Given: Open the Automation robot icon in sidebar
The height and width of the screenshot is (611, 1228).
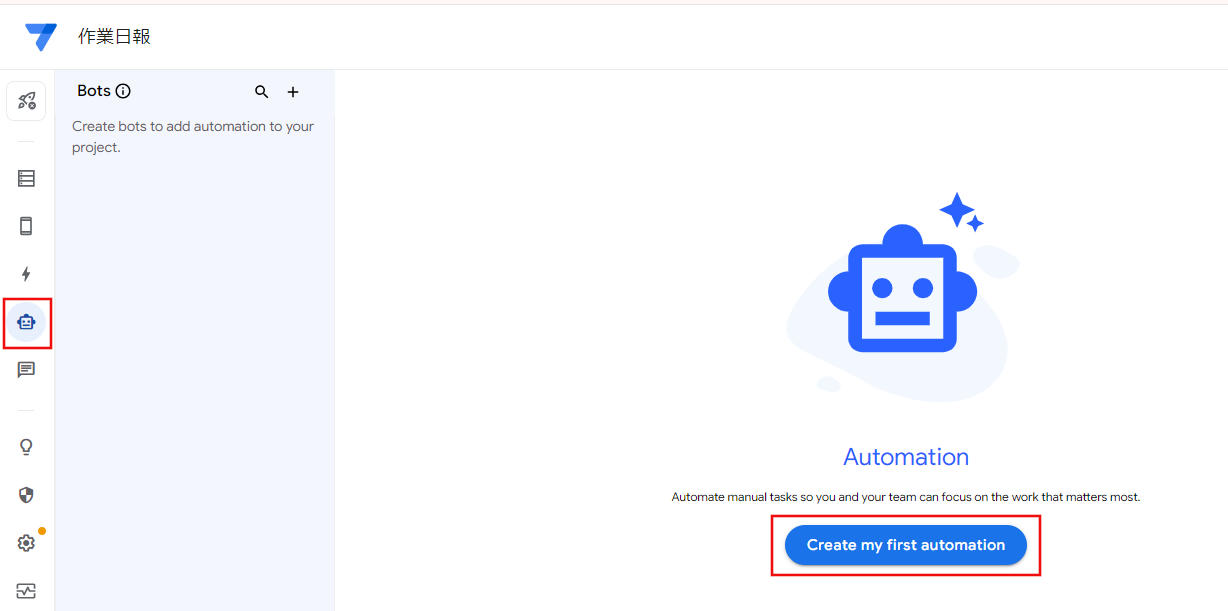Looking at the screenshot, I should pyautogui.click(x=26, y=322).
